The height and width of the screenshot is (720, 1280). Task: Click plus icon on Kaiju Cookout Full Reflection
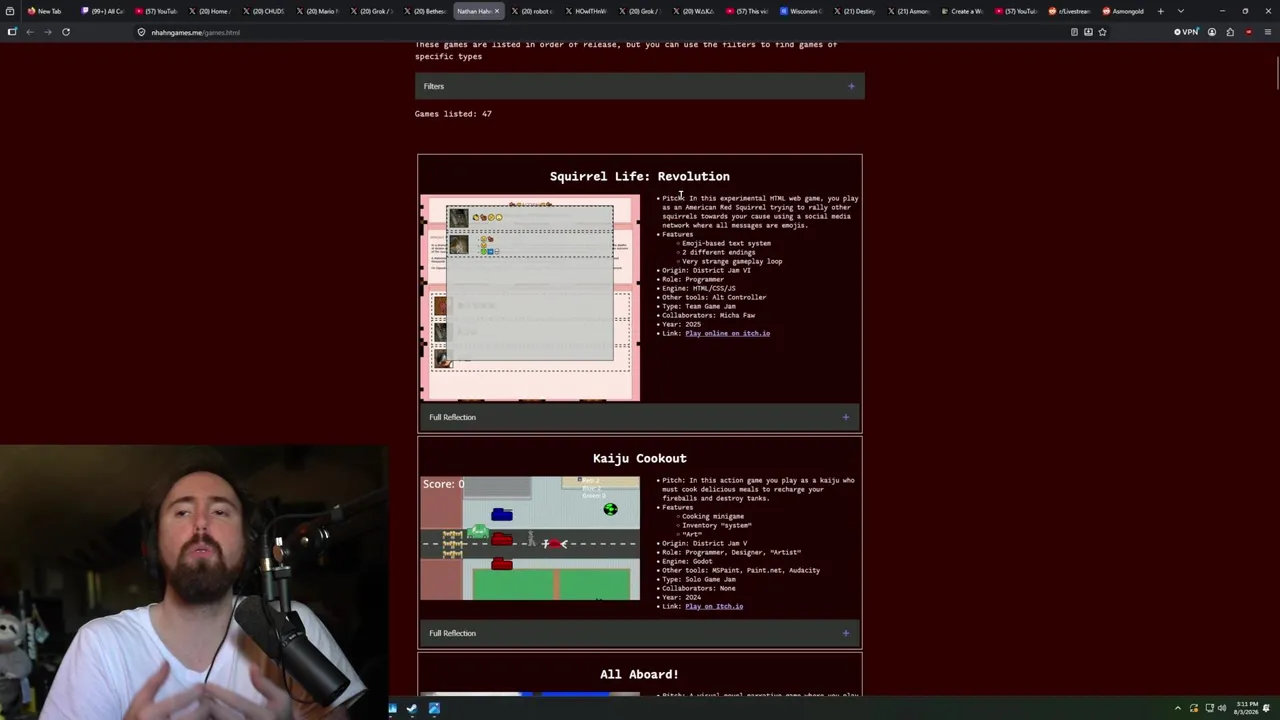pos(845,633)
